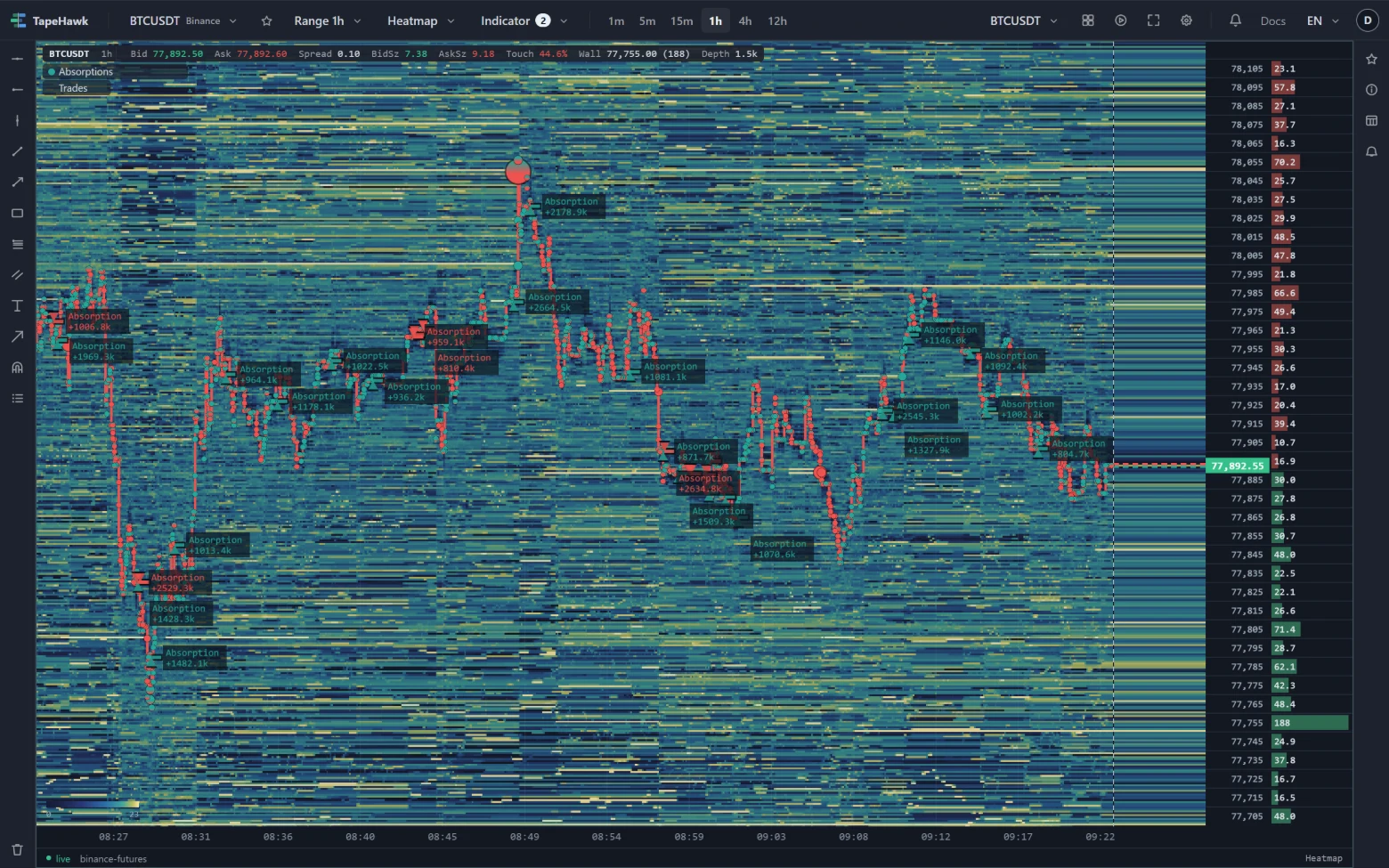Select the rectangle drawing tool
Image resolution: width=1389 pixels, height=868 pixels.
click(17, 213)
